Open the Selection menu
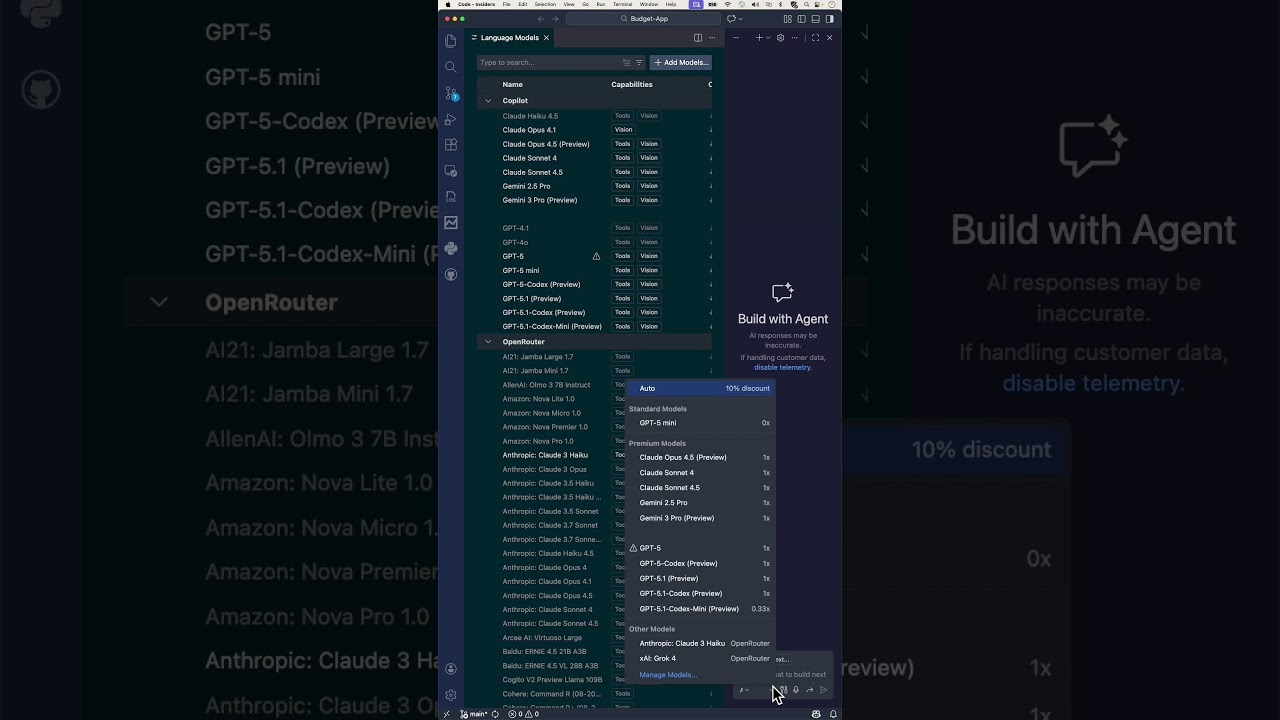Viewport: 1280px width, 720px height. pyautogui.click(x=545, y=4)
